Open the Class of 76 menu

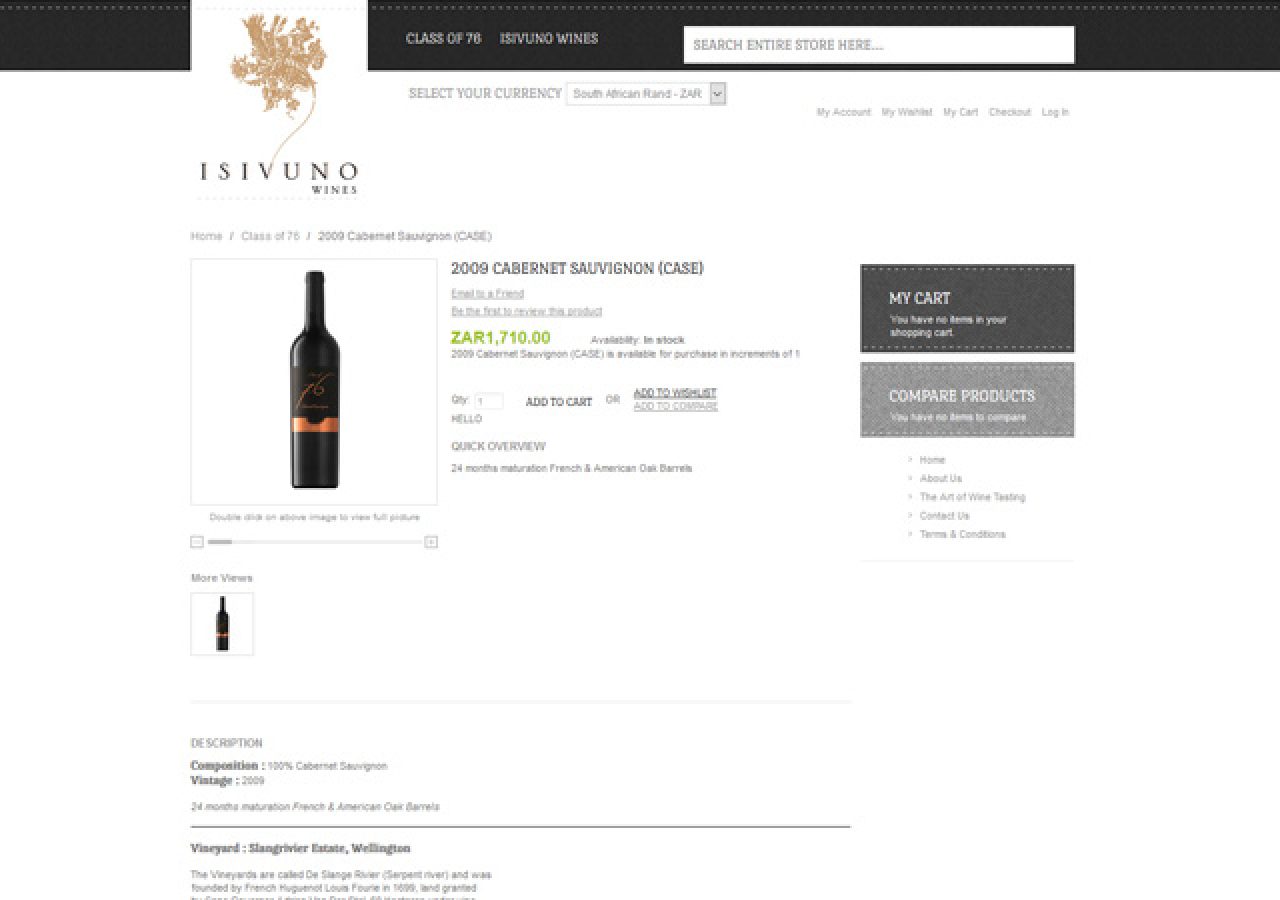(x=443, y=39)
